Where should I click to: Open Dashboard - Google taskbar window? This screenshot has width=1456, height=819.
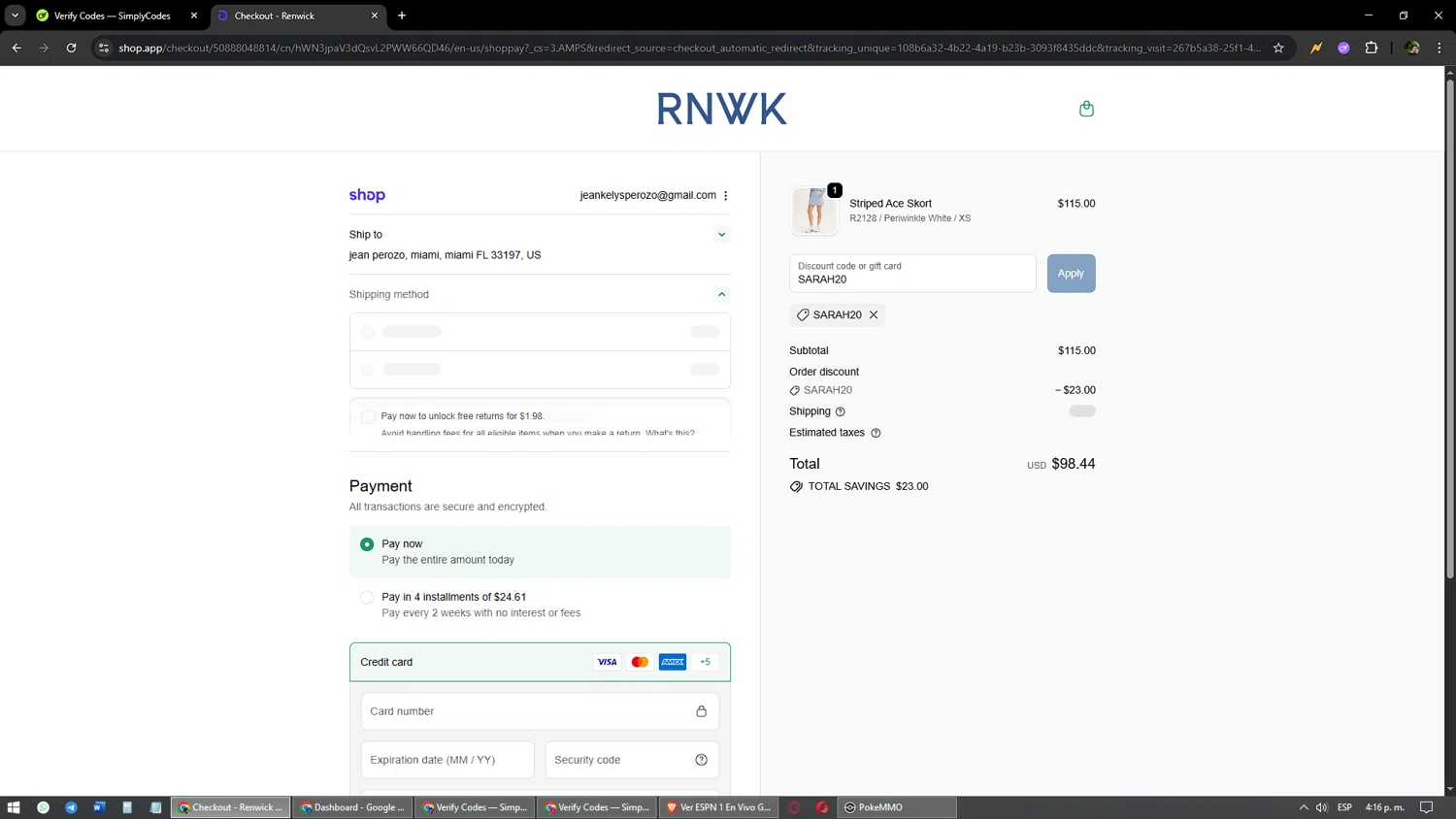[352, 807]
